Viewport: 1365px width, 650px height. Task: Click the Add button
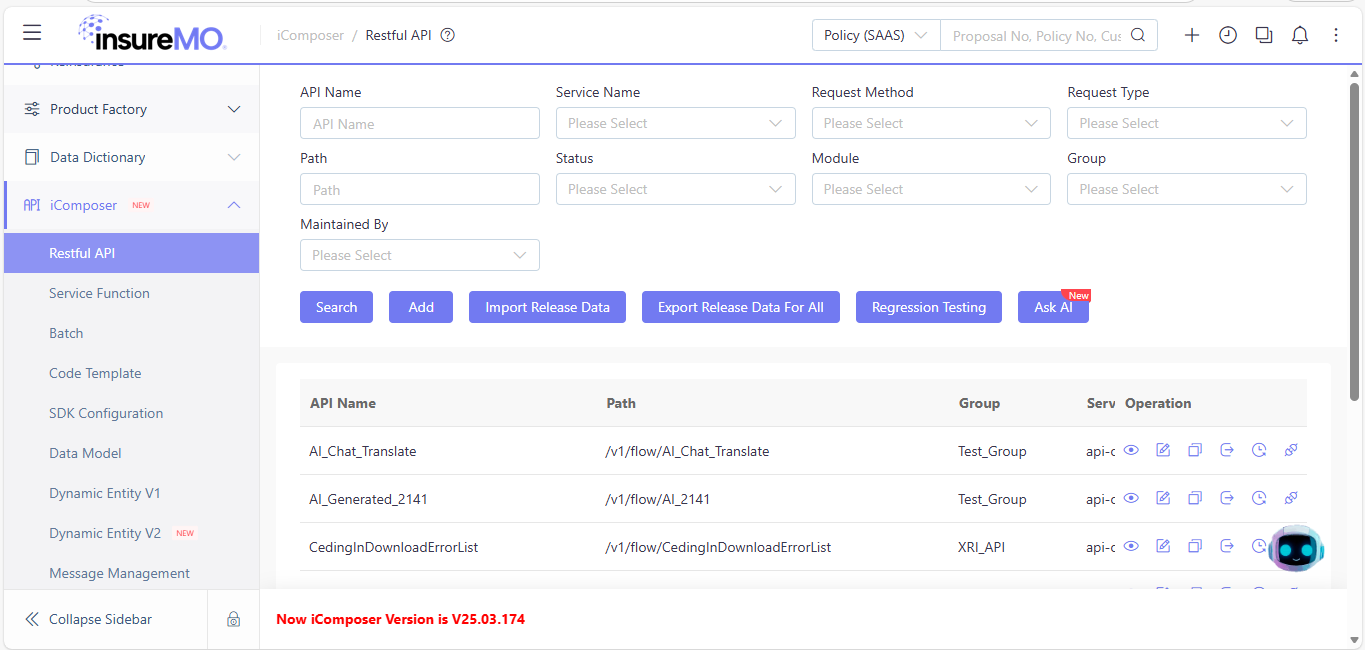coord(421,307)
